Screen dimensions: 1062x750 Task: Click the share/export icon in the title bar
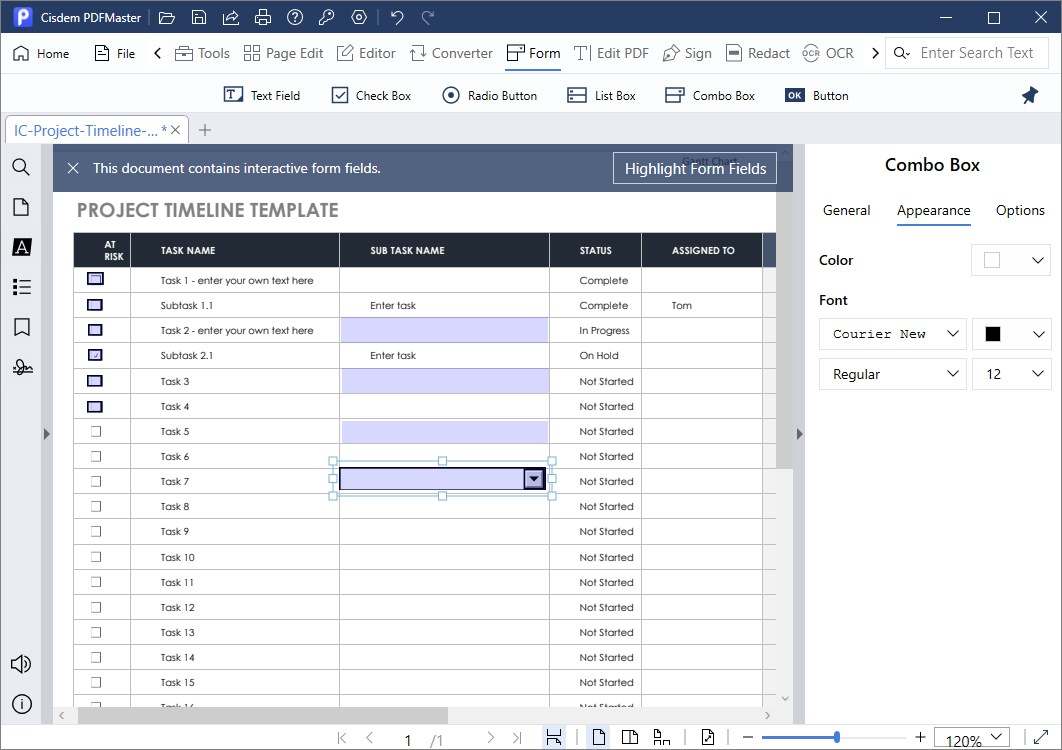(230, 18)
